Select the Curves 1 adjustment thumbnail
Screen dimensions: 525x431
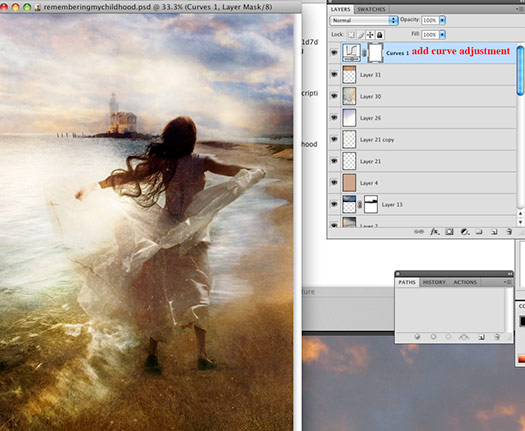[x=352, y=53]
